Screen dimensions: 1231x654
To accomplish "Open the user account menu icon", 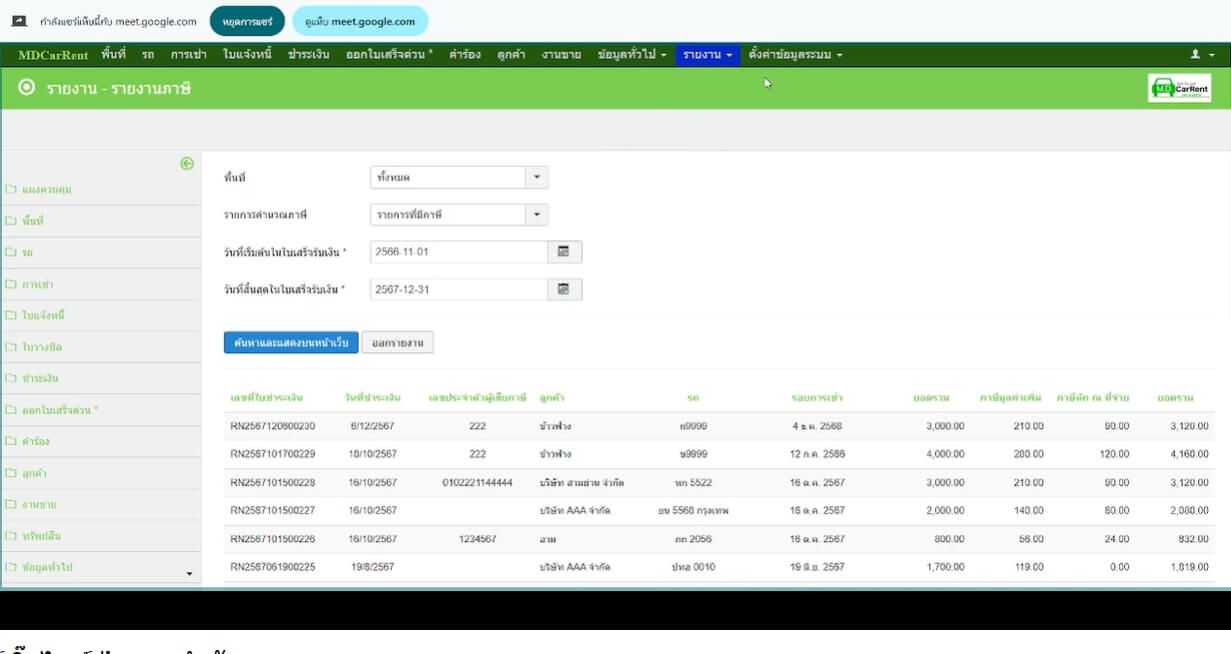I will pos(1202,55).
